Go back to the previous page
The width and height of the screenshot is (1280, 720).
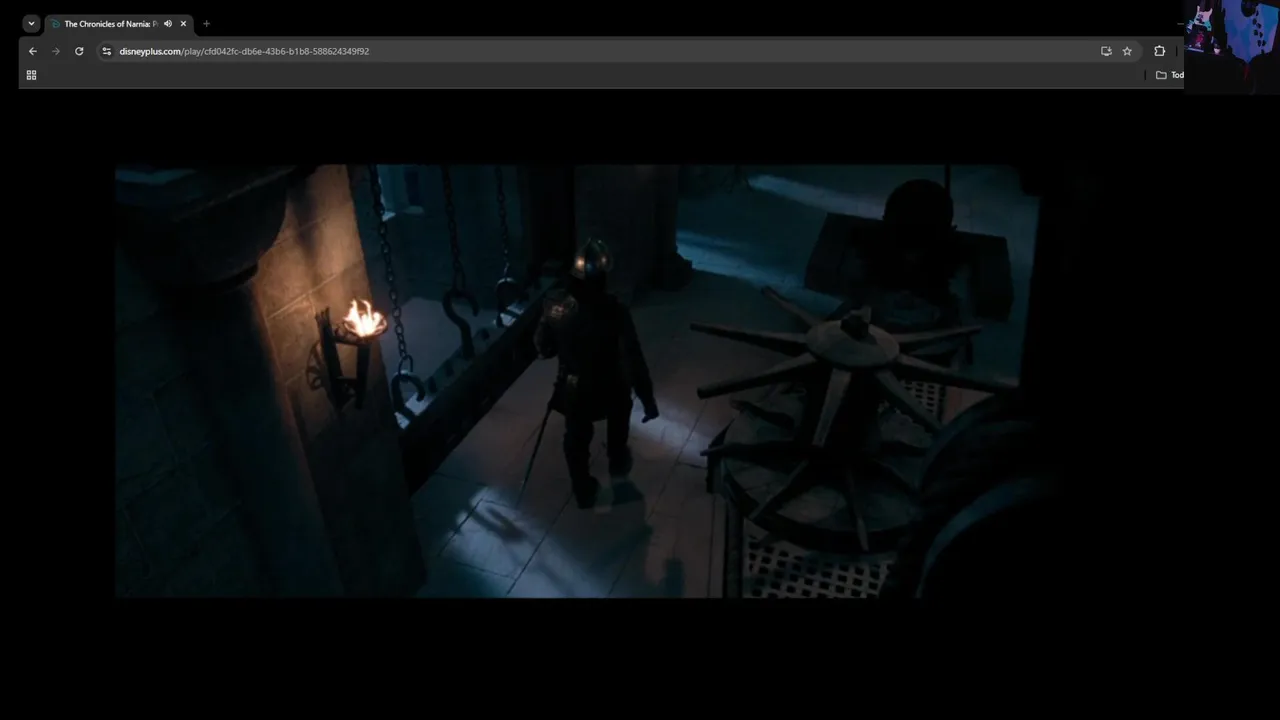[x=33, y=51]
